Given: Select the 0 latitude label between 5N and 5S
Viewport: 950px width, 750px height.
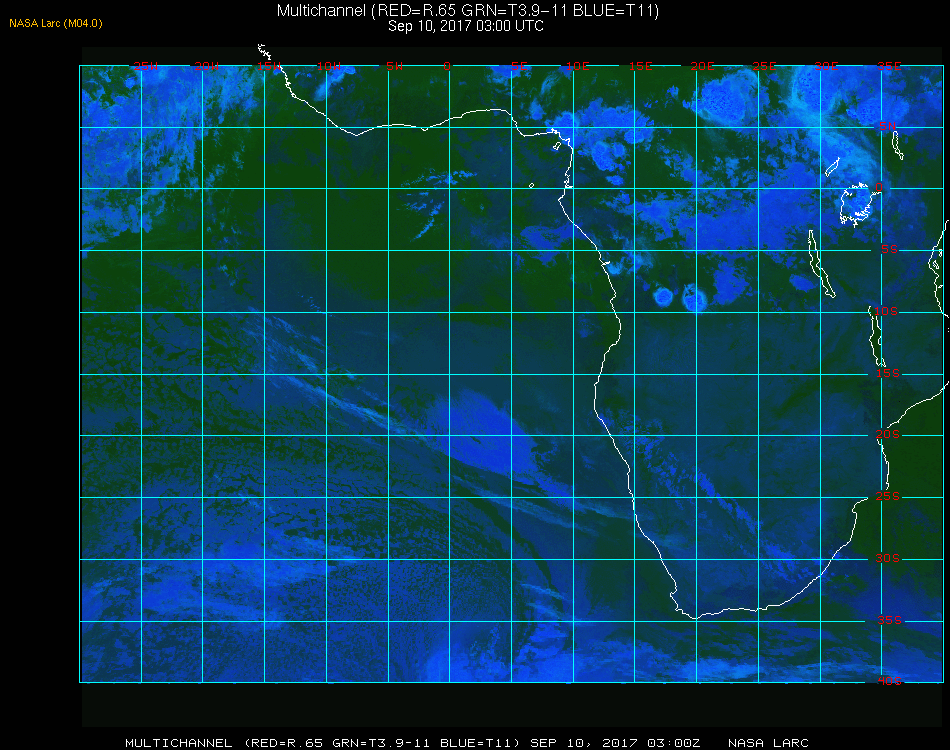Looking at the screenshot, I should point(879,187).
